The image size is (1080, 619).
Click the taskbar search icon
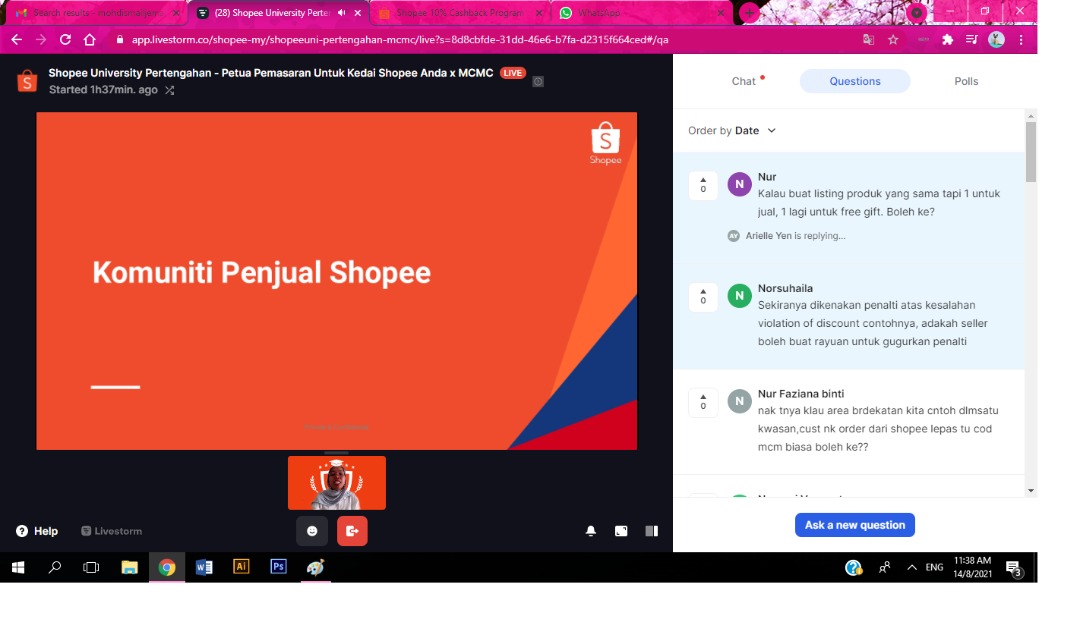[54, 567]
